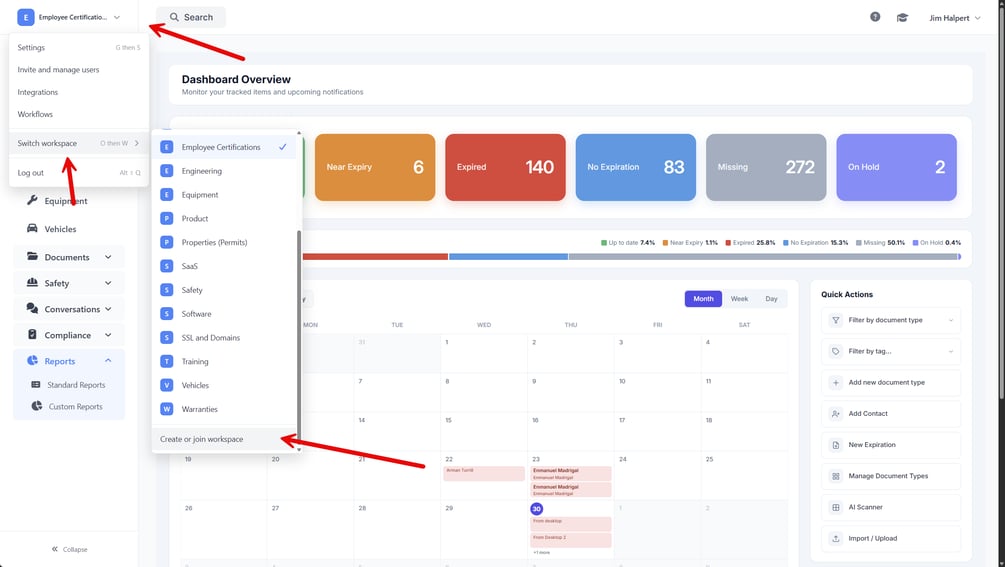Click the red Expired segment of status bar

click(x=375, y=256)
